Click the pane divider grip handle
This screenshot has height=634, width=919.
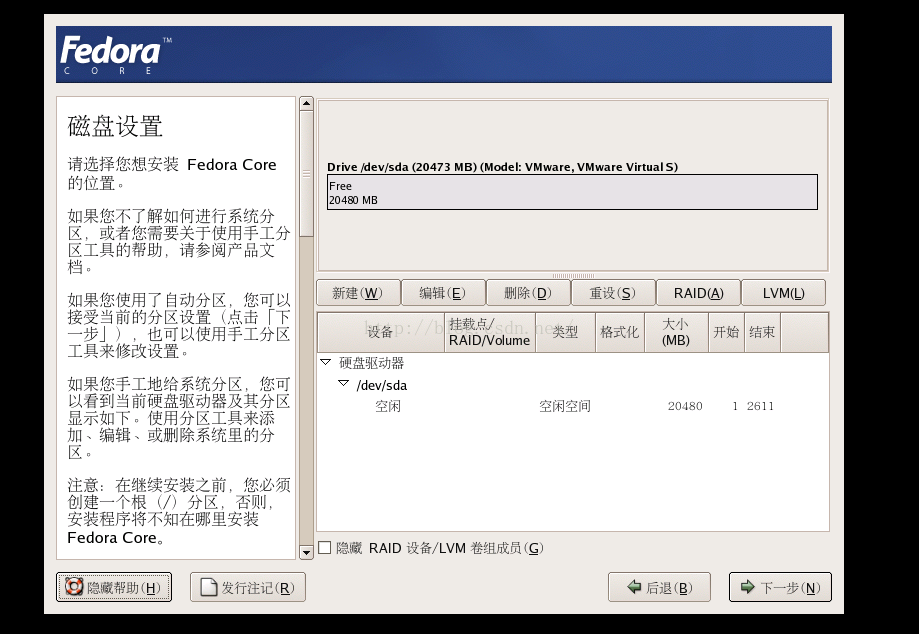(x=573, y=275)
